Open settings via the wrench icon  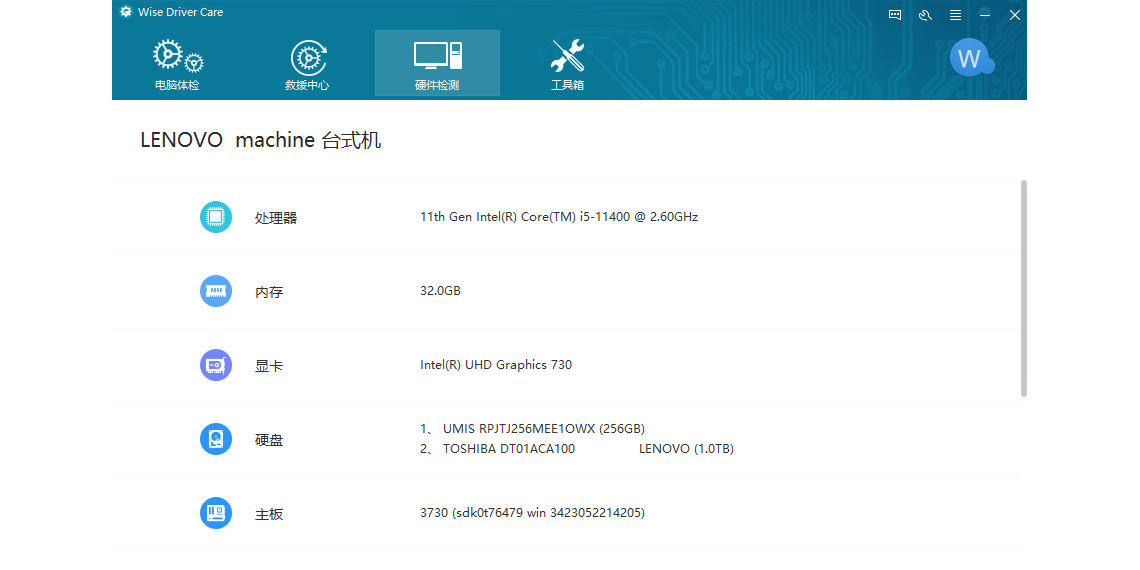tap(925, 14)
